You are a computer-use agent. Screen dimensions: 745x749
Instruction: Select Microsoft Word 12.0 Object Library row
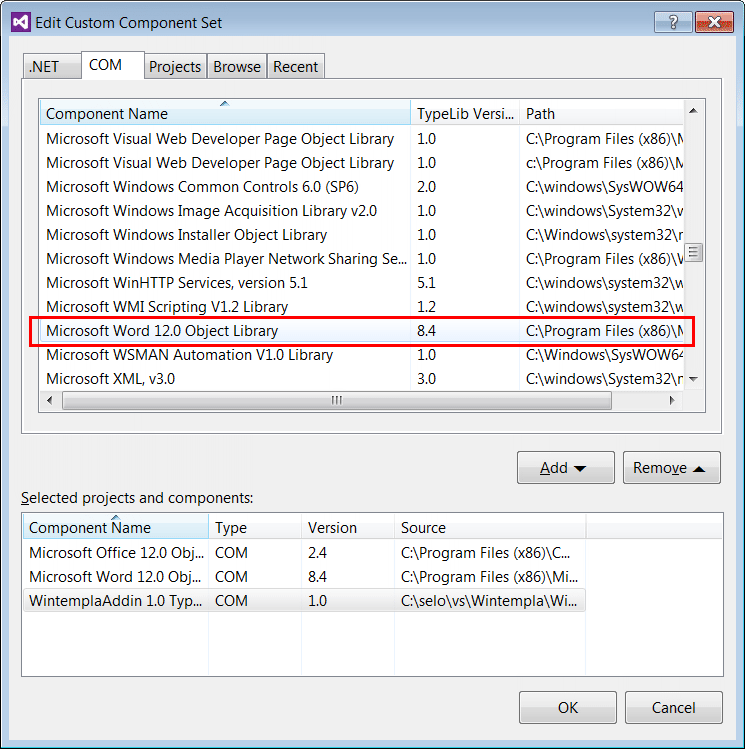(x=362, y=331)
